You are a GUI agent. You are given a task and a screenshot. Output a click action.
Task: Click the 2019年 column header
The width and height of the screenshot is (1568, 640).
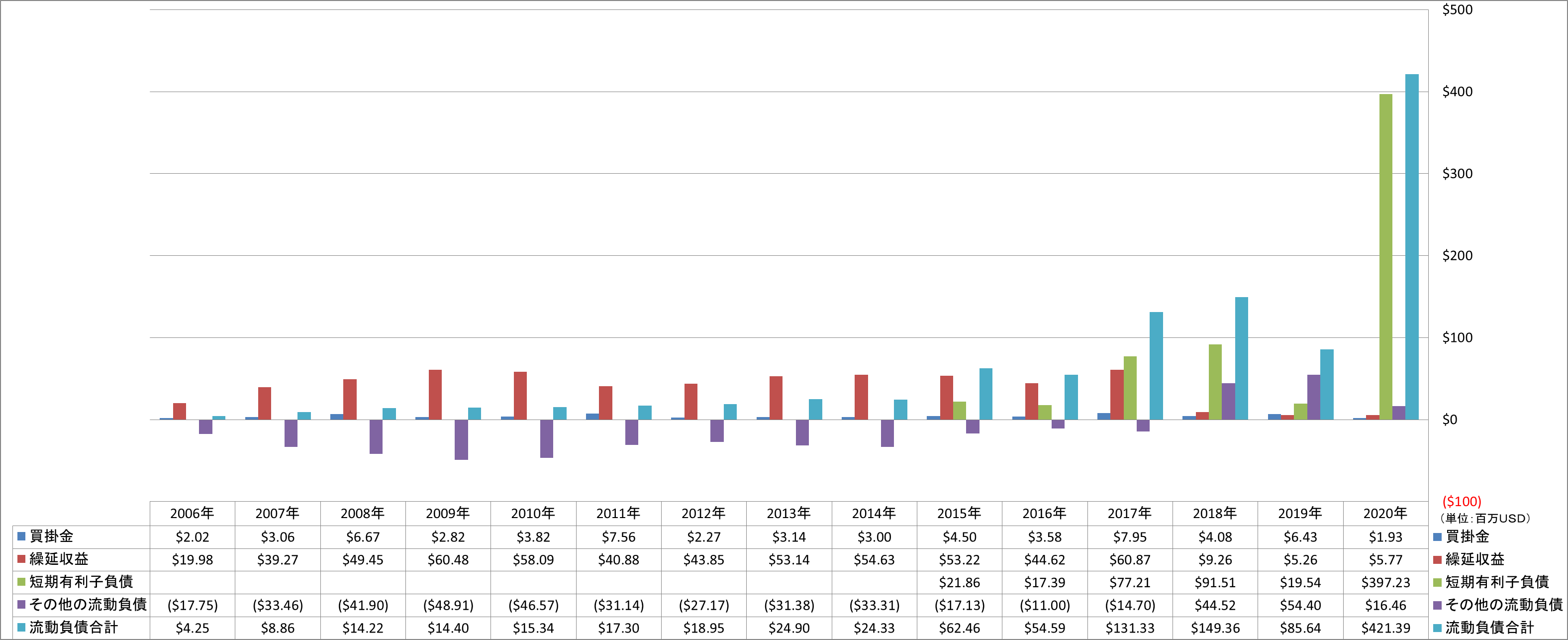click(x=1300, y=513)
